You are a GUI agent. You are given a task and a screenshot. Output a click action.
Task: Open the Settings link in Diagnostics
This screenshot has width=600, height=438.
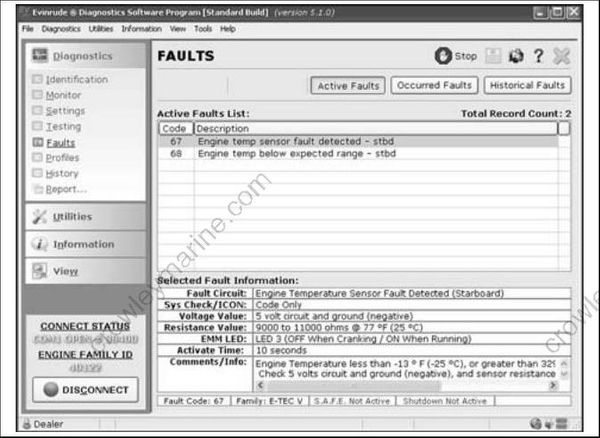point(65,111)
